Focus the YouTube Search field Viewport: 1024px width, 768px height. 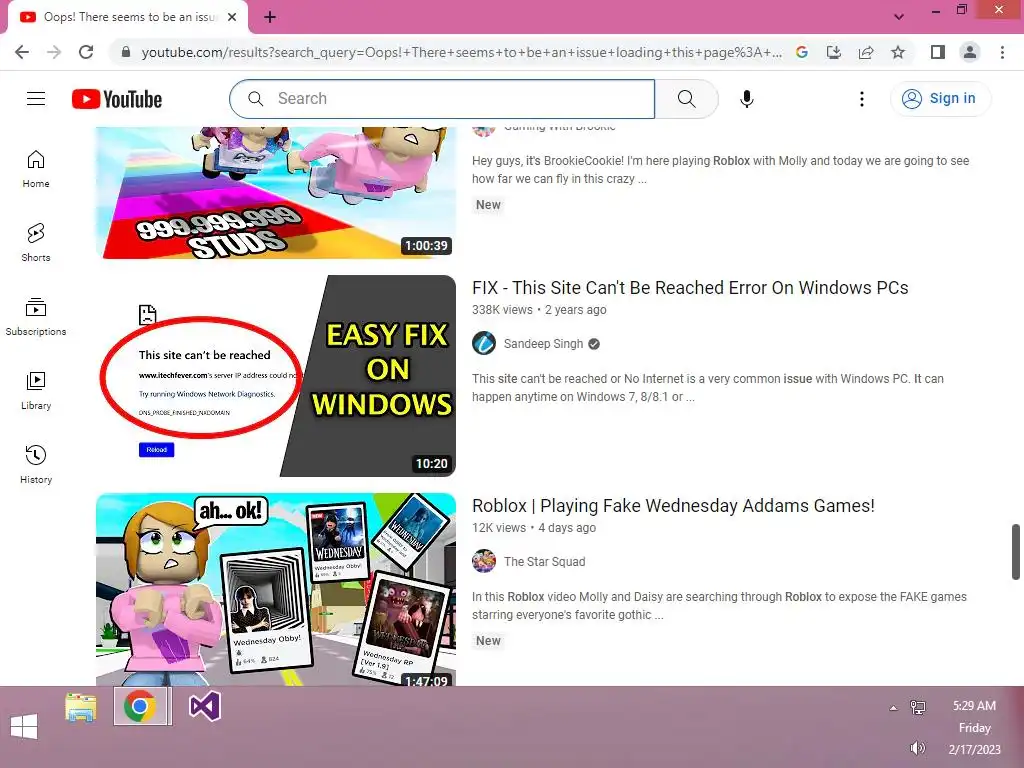coord(442,99)
